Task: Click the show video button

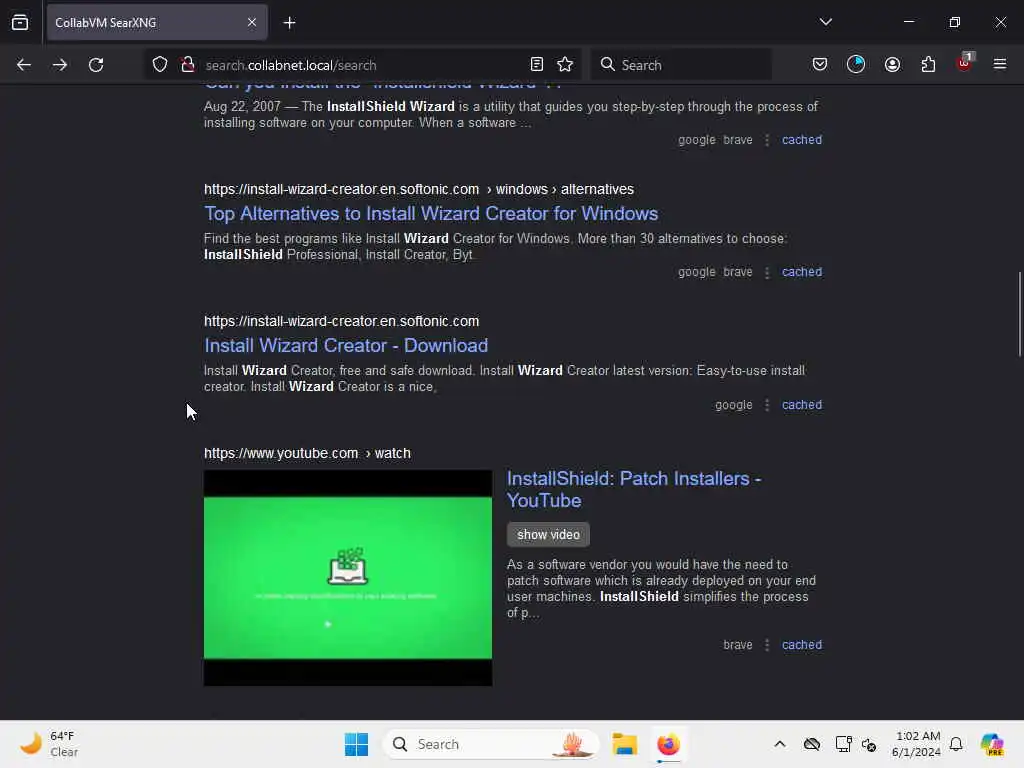Action: pyautogui.click(x=549, y=534)
